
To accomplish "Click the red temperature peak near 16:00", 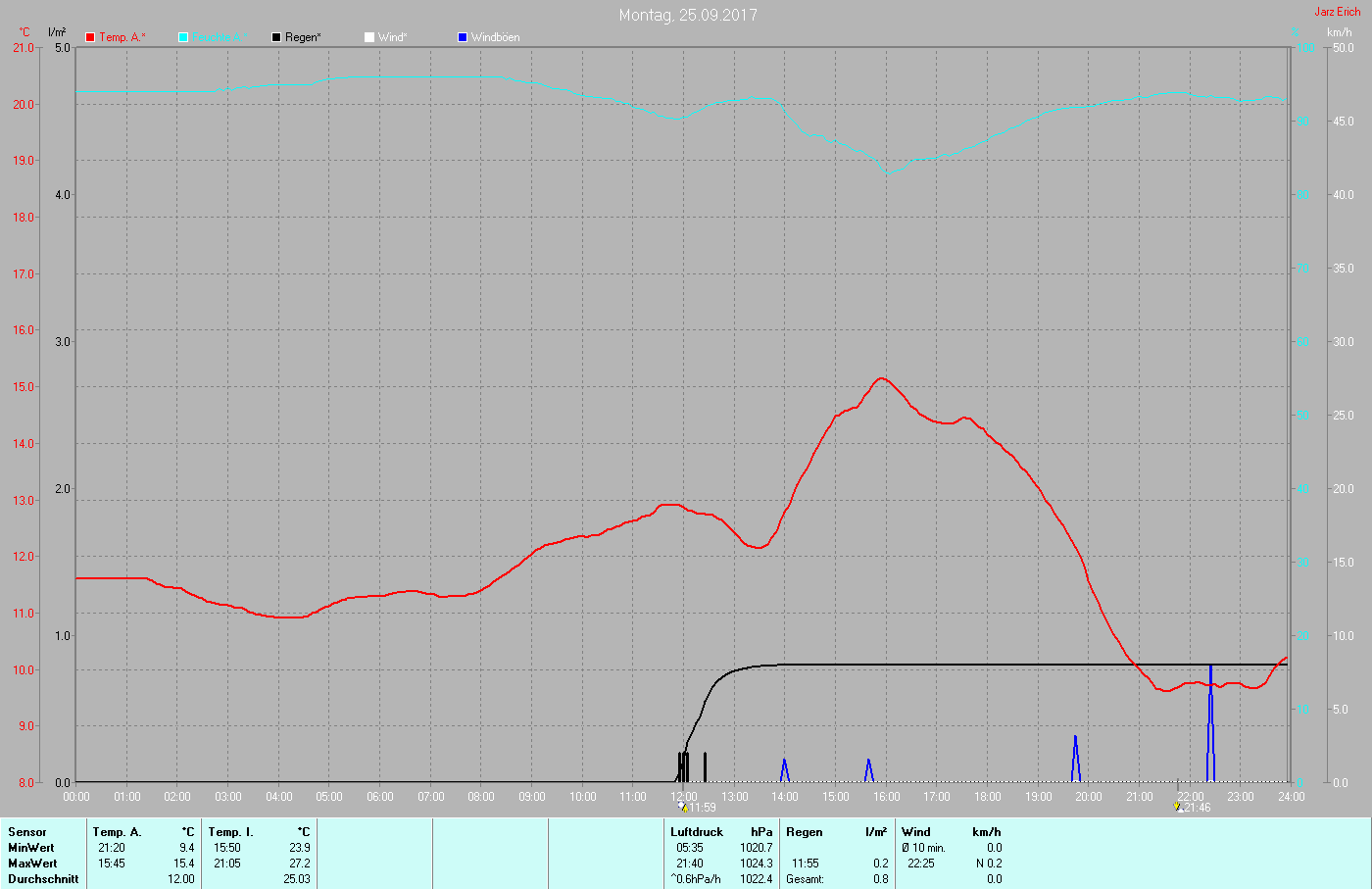I will pyautogui.click(x=881, y=378).
